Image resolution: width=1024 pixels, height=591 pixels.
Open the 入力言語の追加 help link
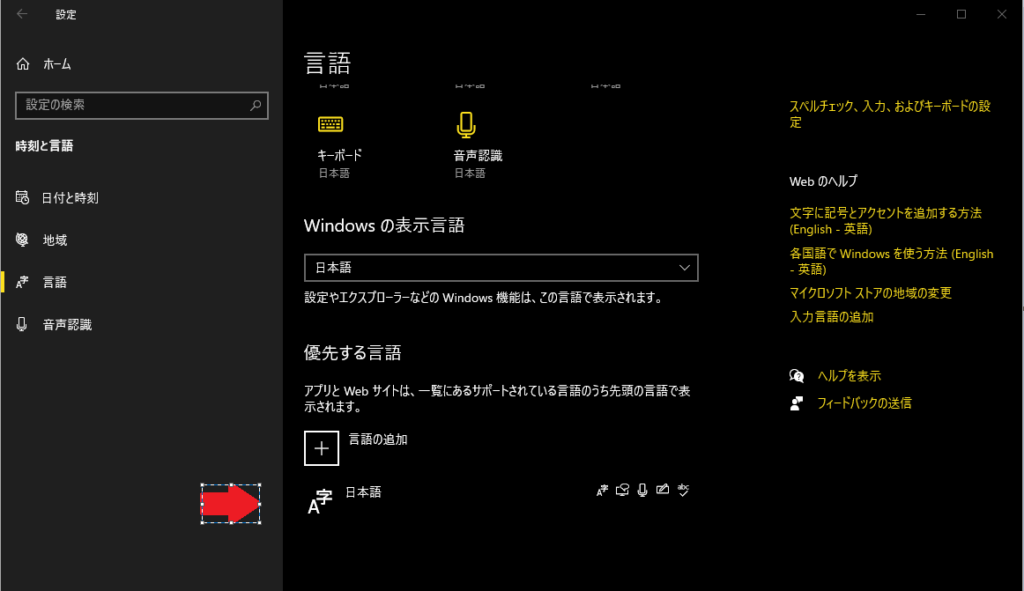point(831,317)
